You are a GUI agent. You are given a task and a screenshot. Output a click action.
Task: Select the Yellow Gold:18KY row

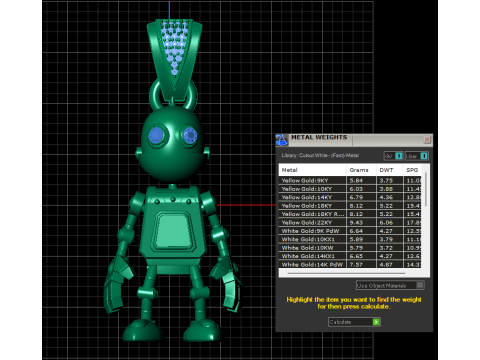pyautogui.click(x=350, y=206)
